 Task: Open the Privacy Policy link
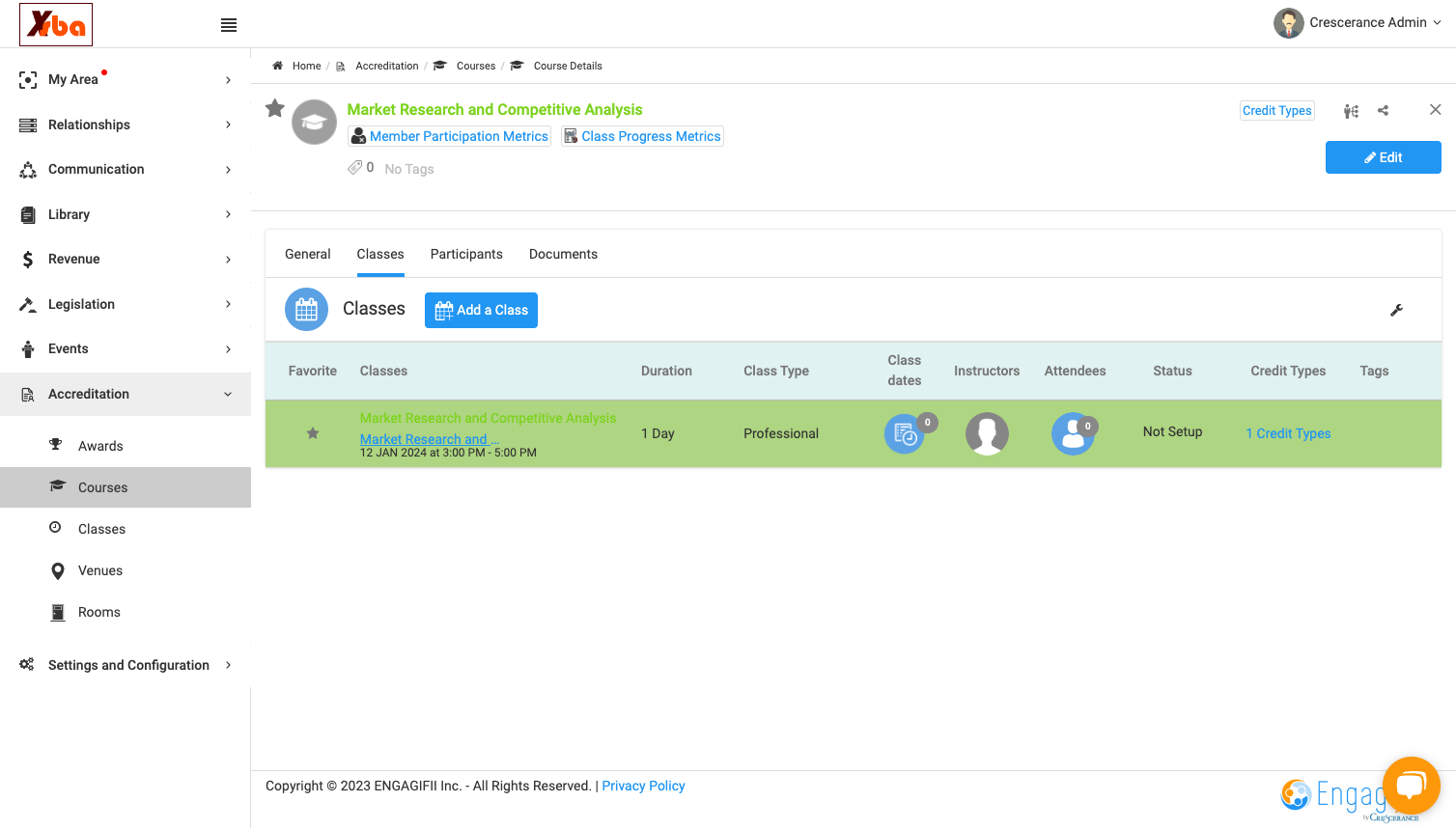pos(643,786)
